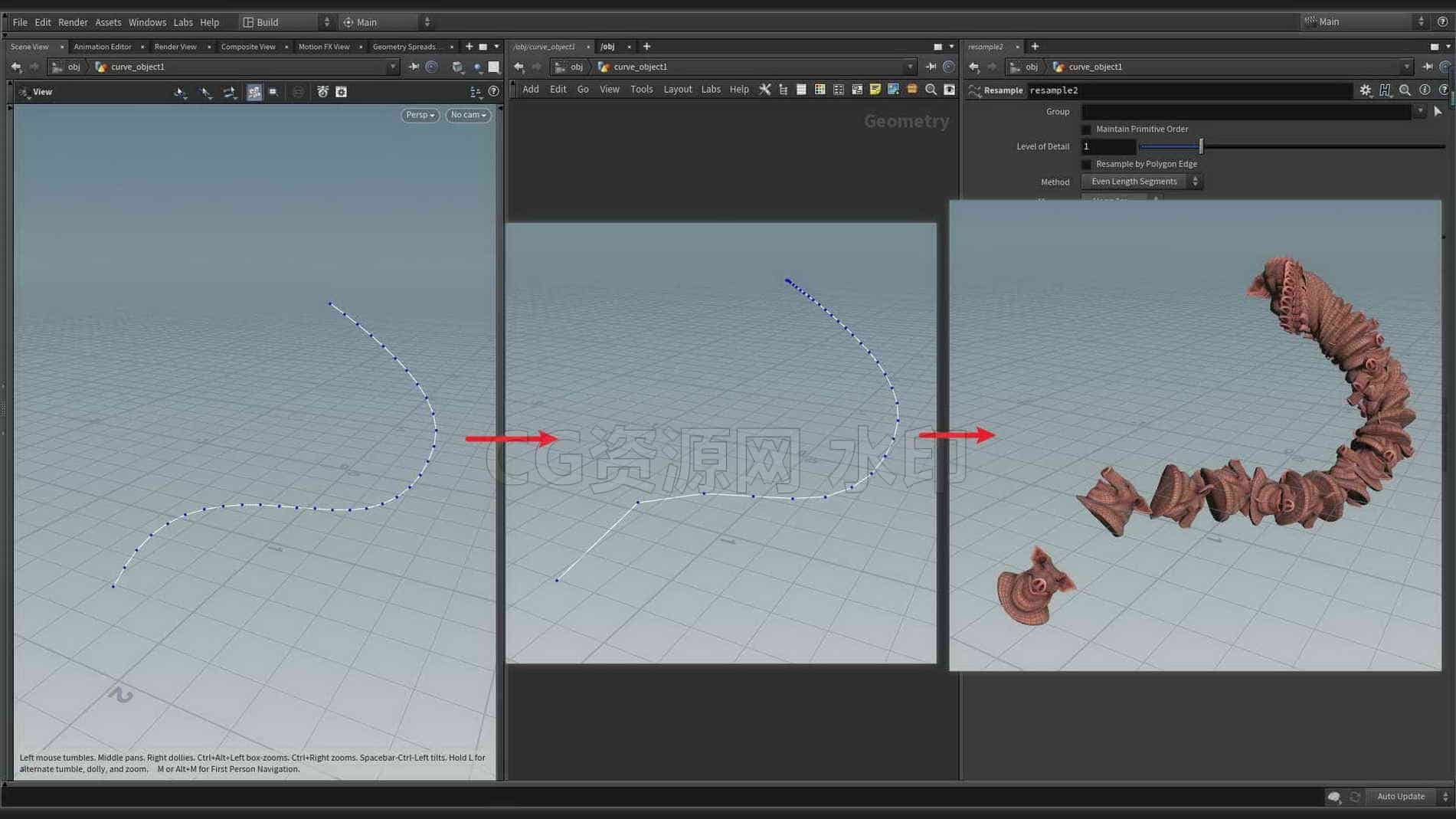This screenshot has height=819, width=1456.
Task: Open the No cam dropdown in viewport
Action: pyautogui.click(x=468, y=115)
